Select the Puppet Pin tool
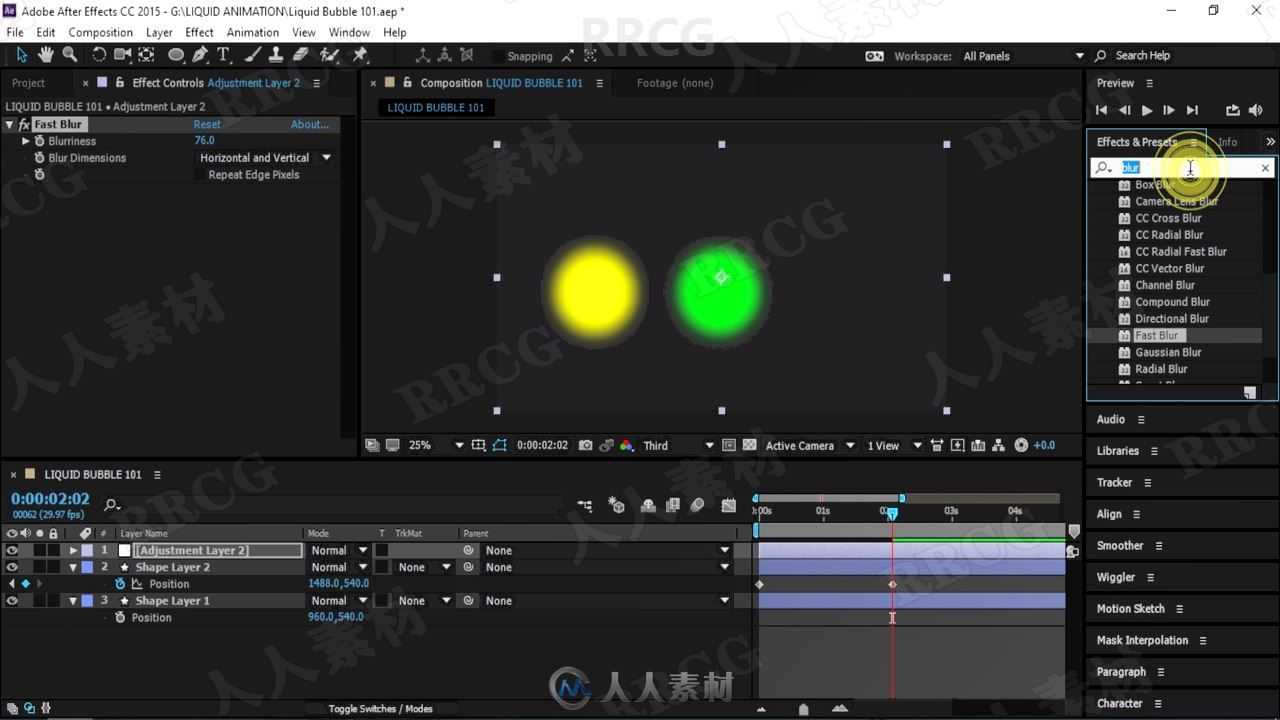 360,55
